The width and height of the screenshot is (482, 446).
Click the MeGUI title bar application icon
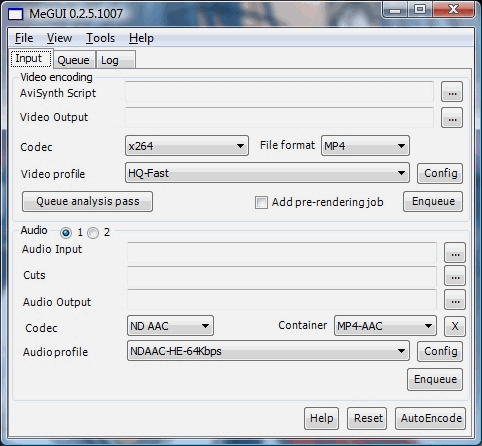click(x=15, y=14)
